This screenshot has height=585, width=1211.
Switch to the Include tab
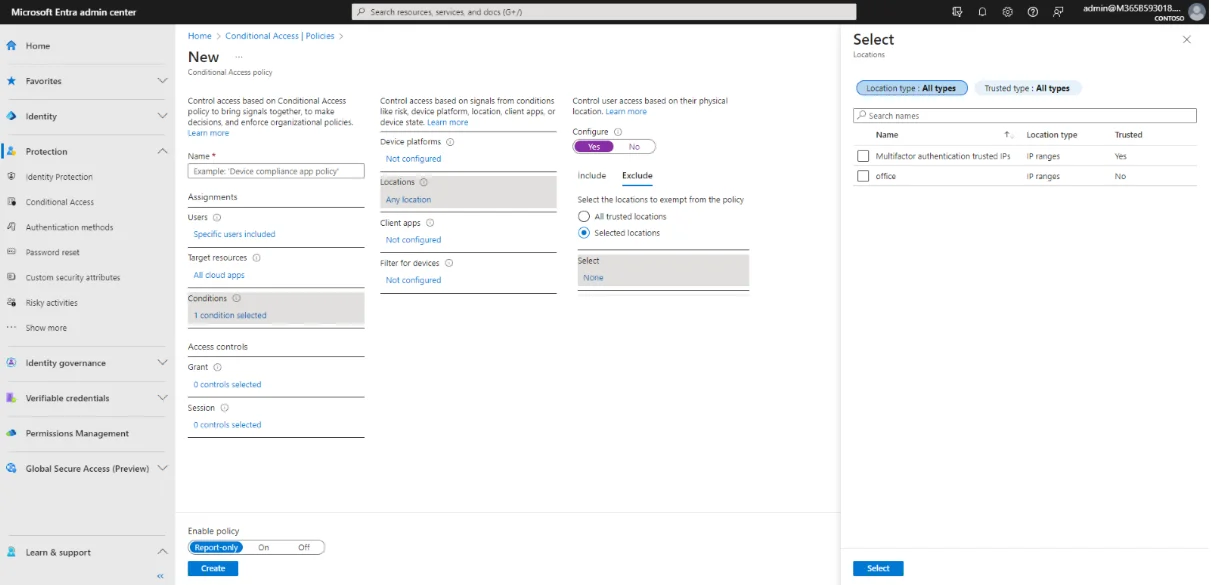(x=592, y=176)
